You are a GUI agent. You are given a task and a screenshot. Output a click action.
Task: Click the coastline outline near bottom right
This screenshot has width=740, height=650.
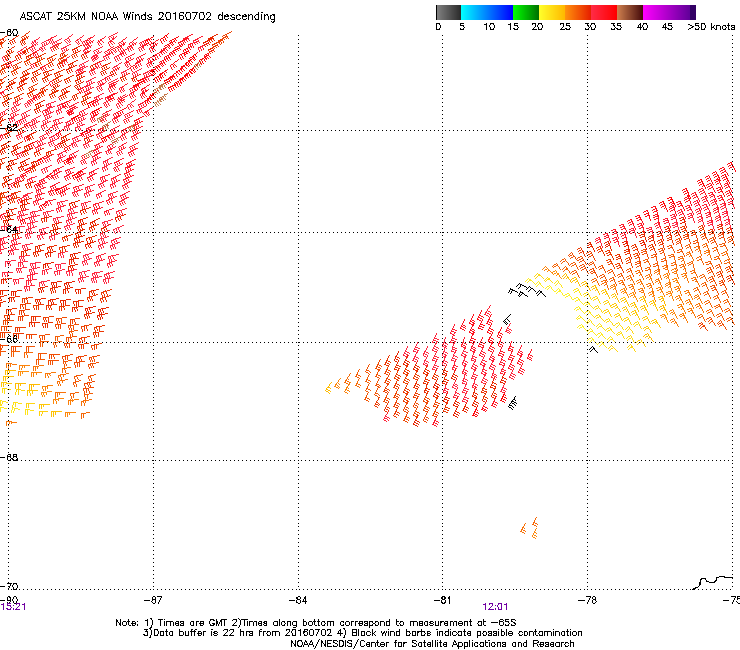[x=713, y=582]
